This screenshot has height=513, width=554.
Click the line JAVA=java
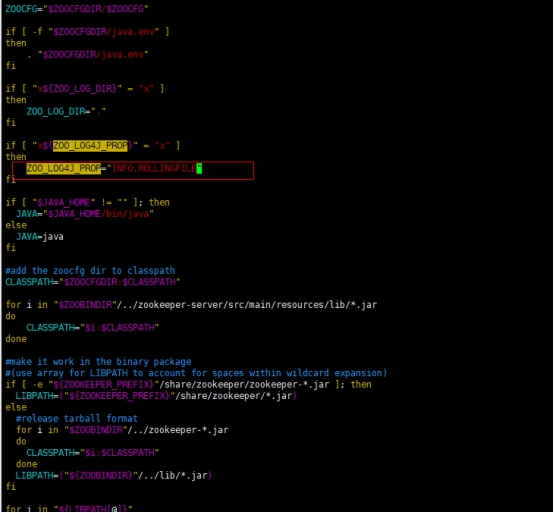point(40,236)
